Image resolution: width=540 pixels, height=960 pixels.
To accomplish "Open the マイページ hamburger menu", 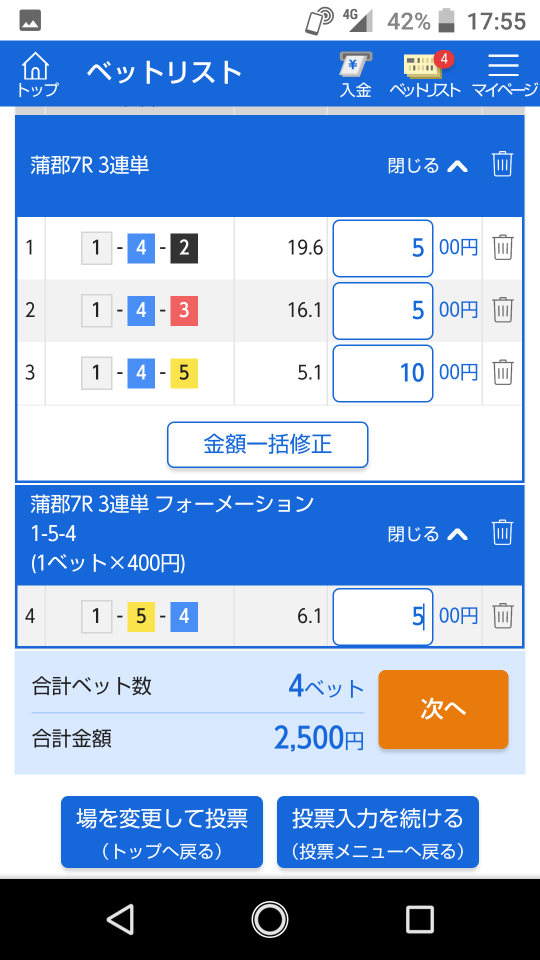I will pyautogui.click(x=504, y=74).
